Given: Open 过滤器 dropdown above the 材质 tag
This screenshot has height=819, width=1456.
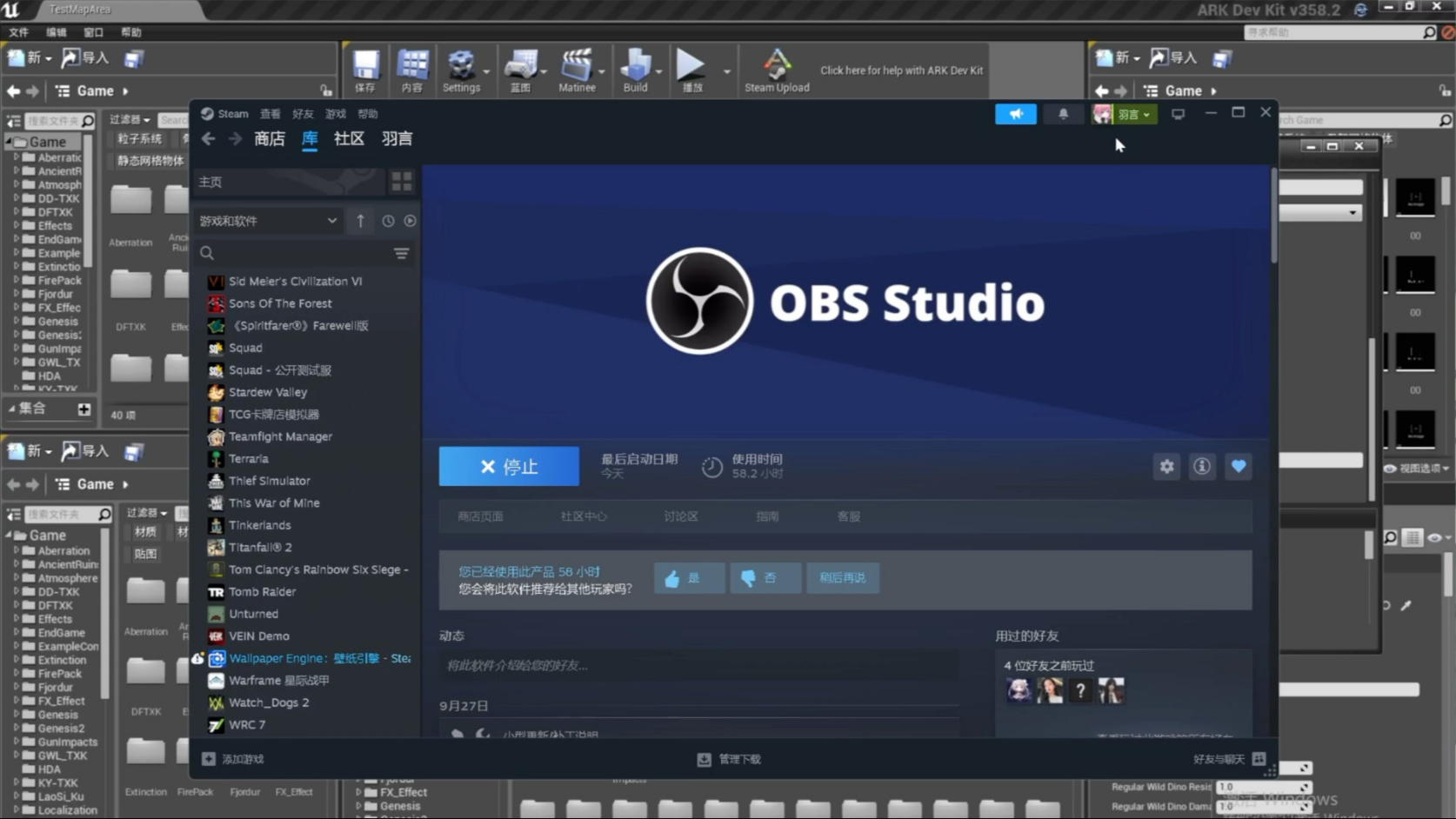Looking at the screenshot, I should pos(147,513).
